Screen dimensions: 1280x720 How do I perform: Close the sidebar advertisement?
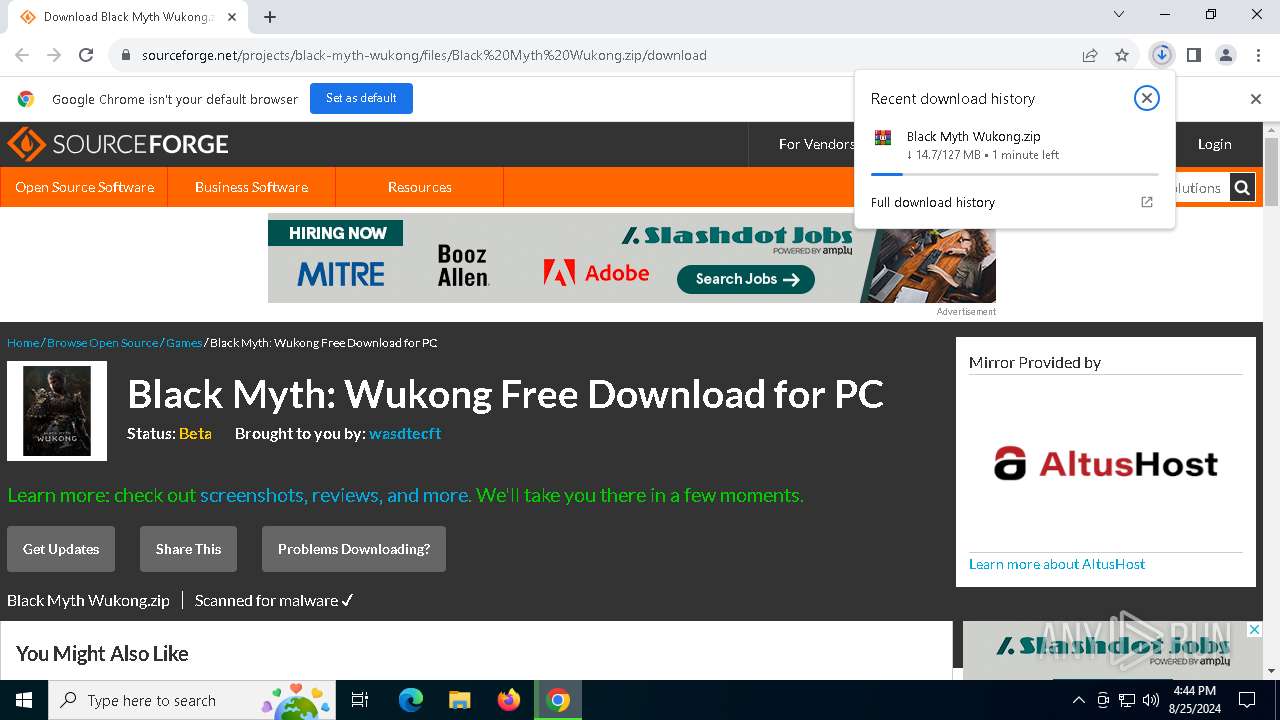(x=1254, y=630)
